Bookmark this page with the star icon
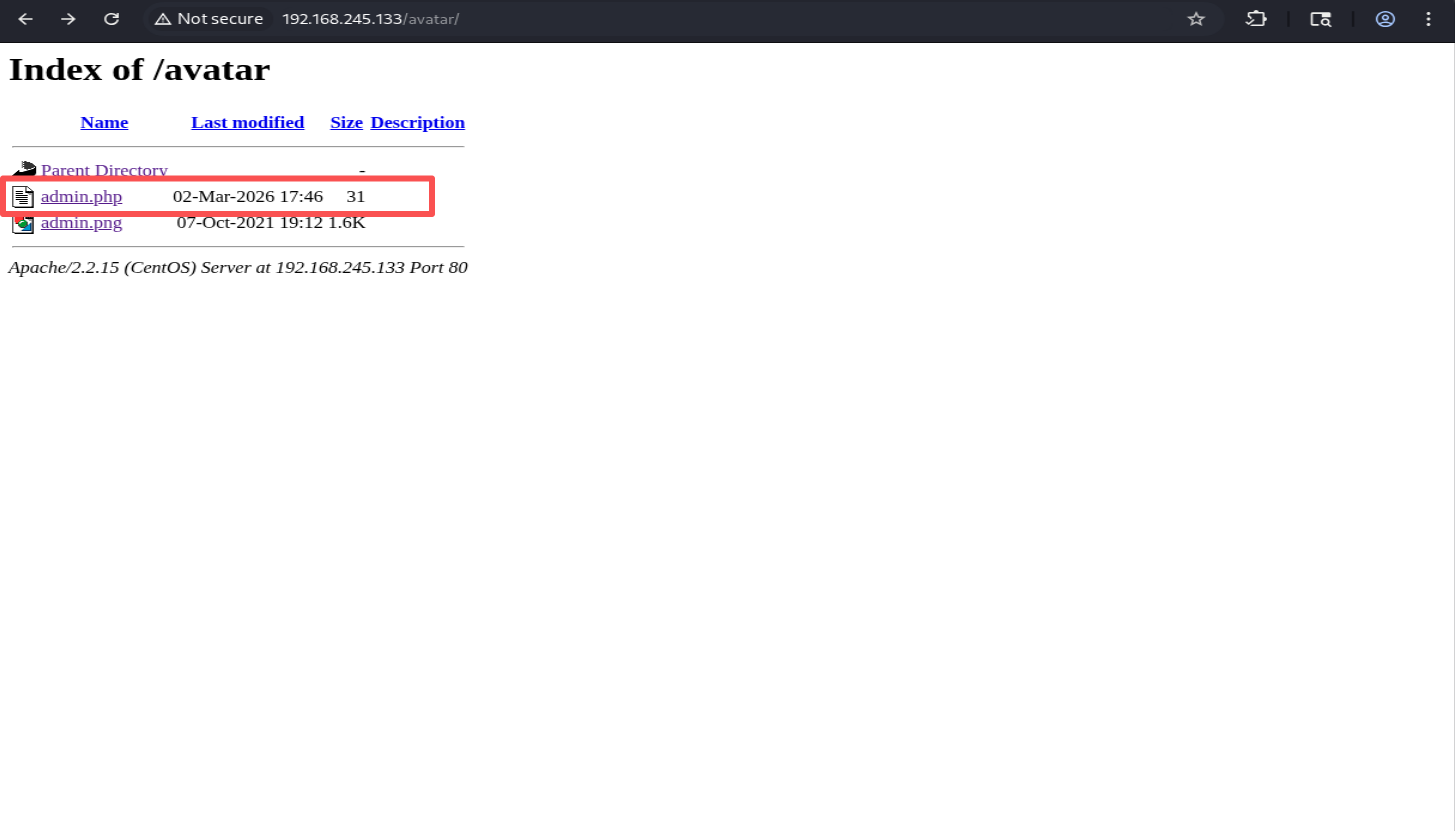1455x831 pixels. pos(1196,19)
